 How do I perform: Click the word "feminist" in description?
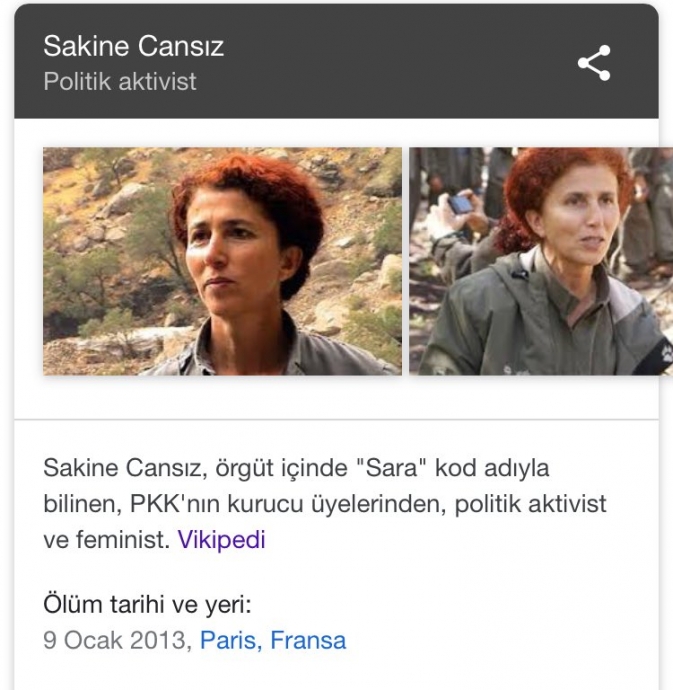pyautogui.click(x=121, y=539)
